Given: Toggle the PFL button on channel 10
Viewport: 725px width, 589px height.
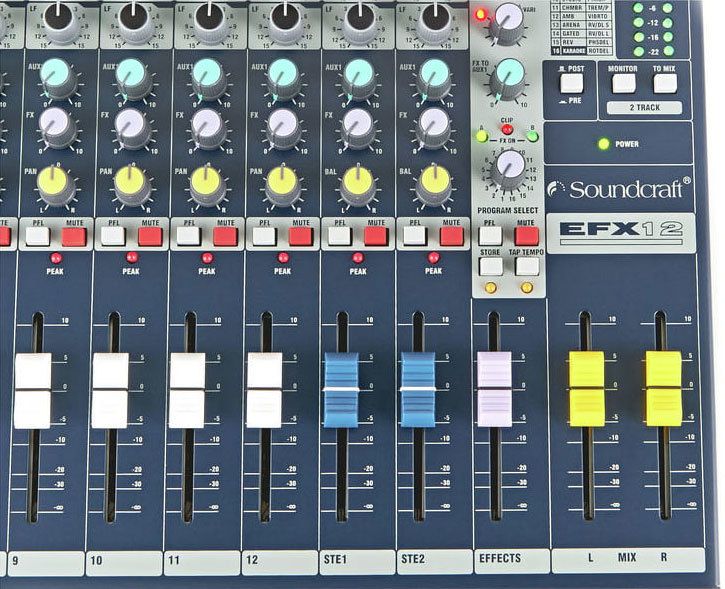Looking at the screenshot, I should click(x=113, y=236).
